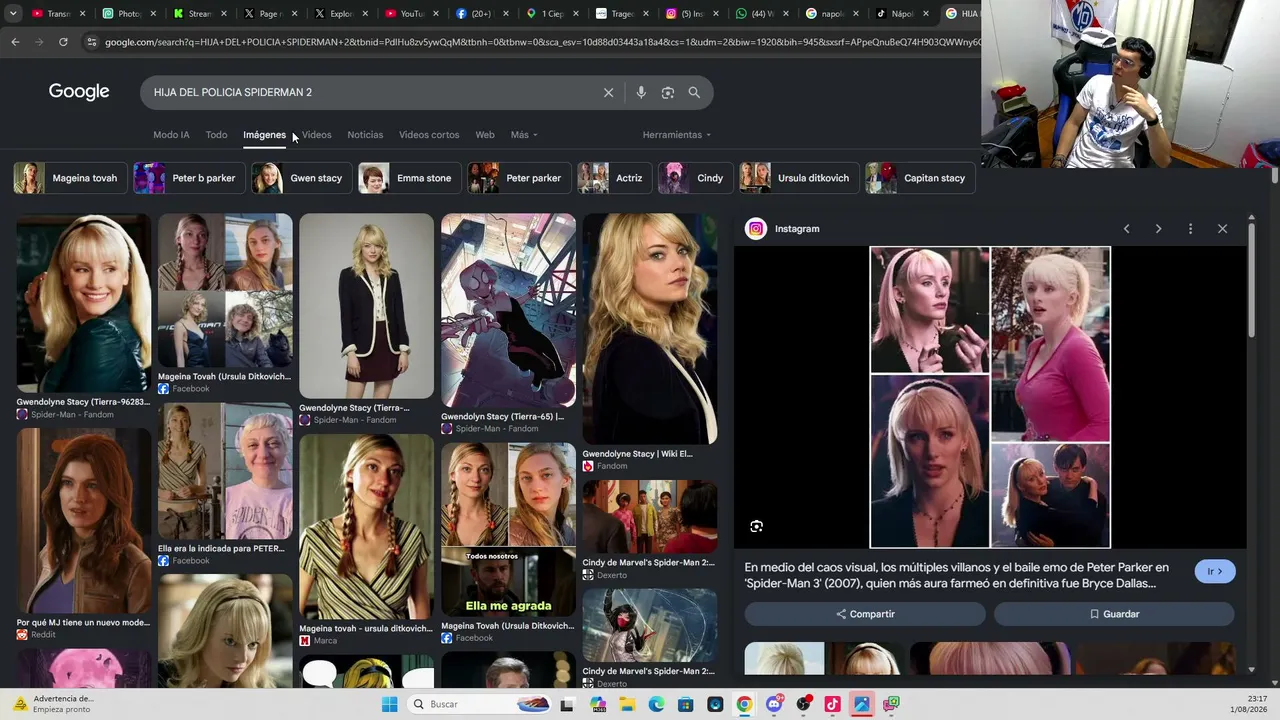1280x720 pixels.
Task: Click the Compartir button
Action: click(865, 614)
